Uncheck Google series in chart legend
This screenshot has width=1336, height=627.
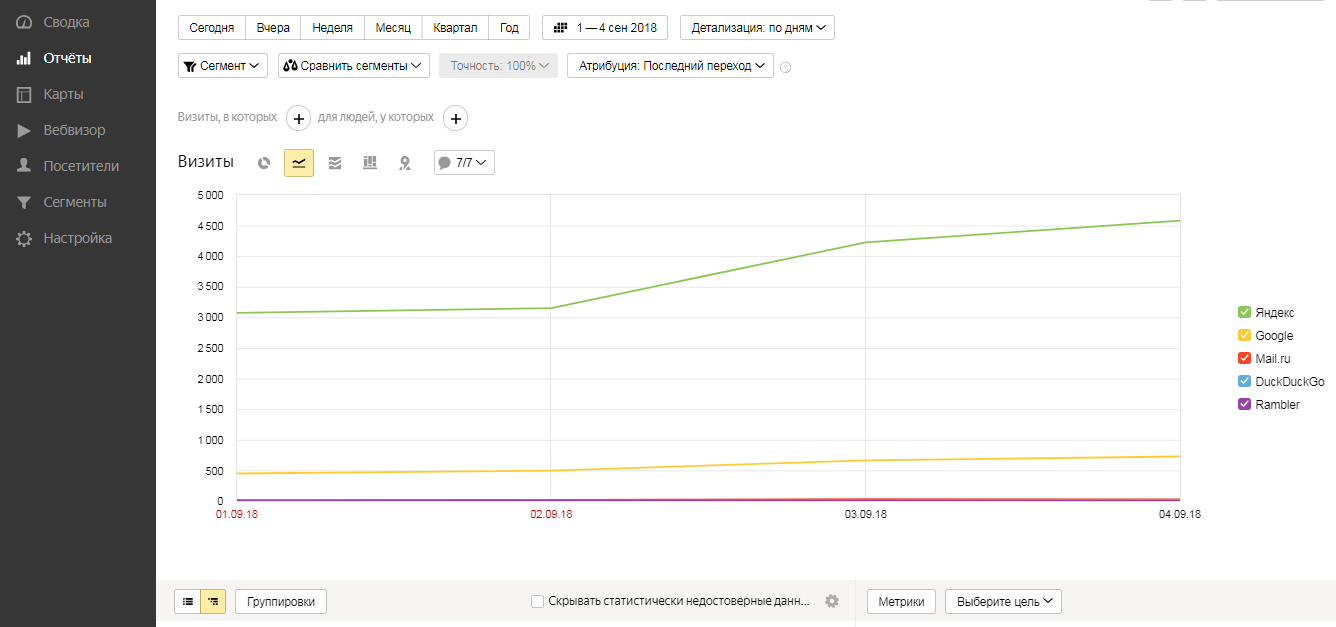(1244, 336)
